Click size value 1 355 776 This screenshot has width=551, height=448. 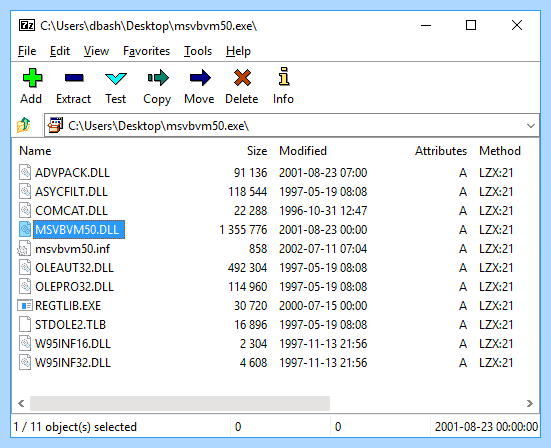243,229
